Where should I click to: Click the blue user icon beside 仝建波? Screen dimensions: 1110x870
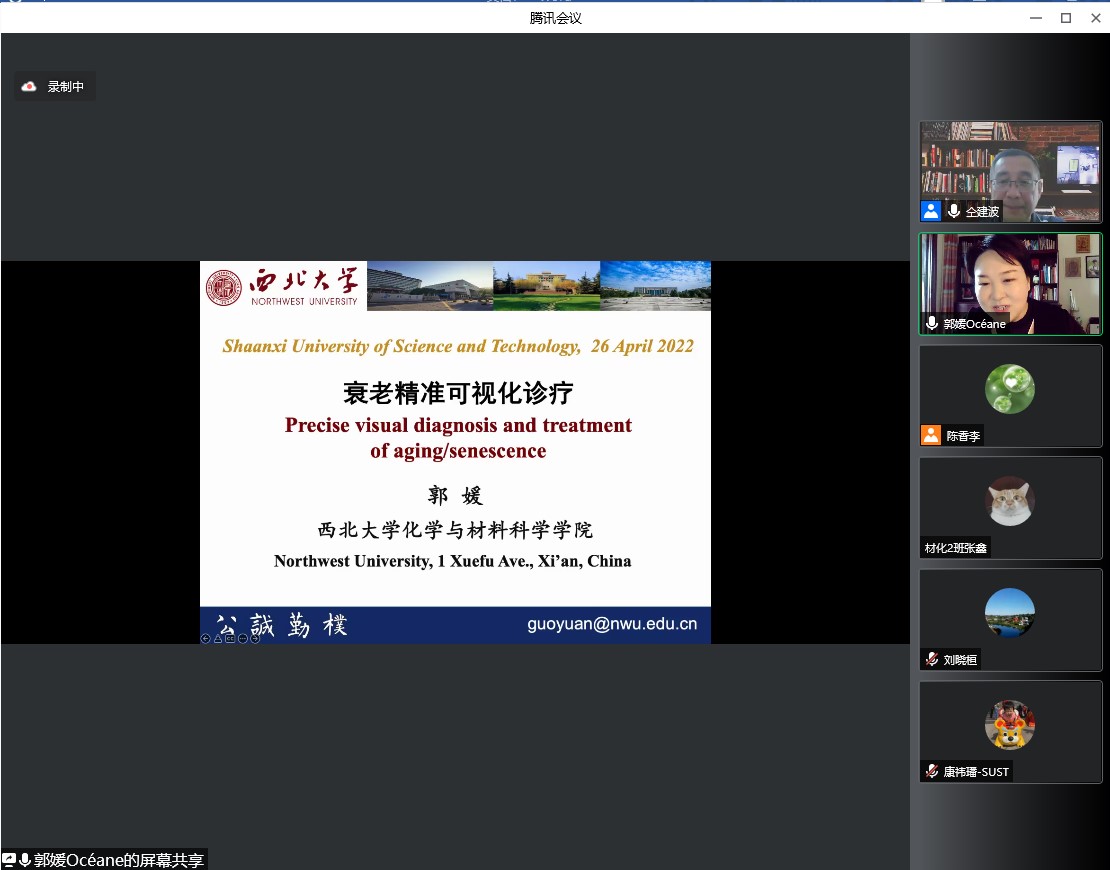[931, 211]
